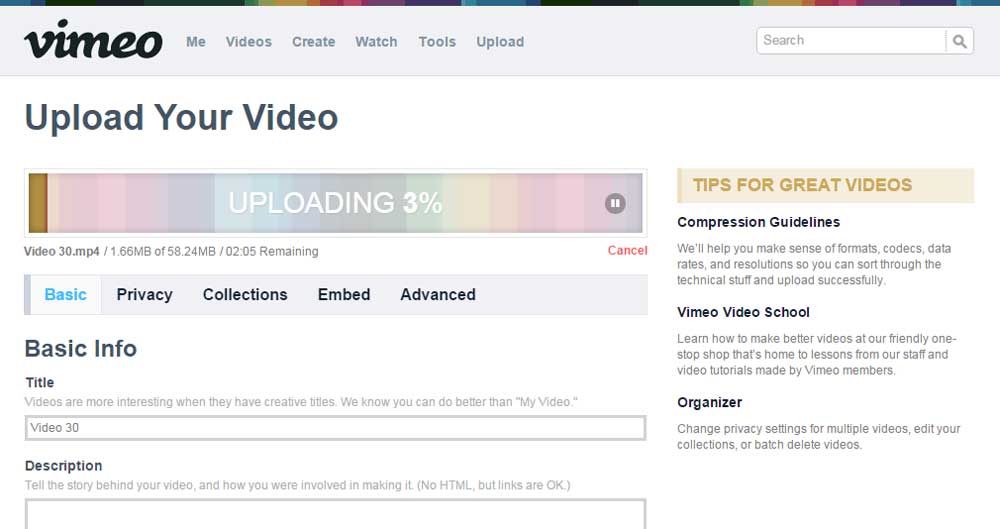Click the Title field containing Video 30

pos(335,428)
